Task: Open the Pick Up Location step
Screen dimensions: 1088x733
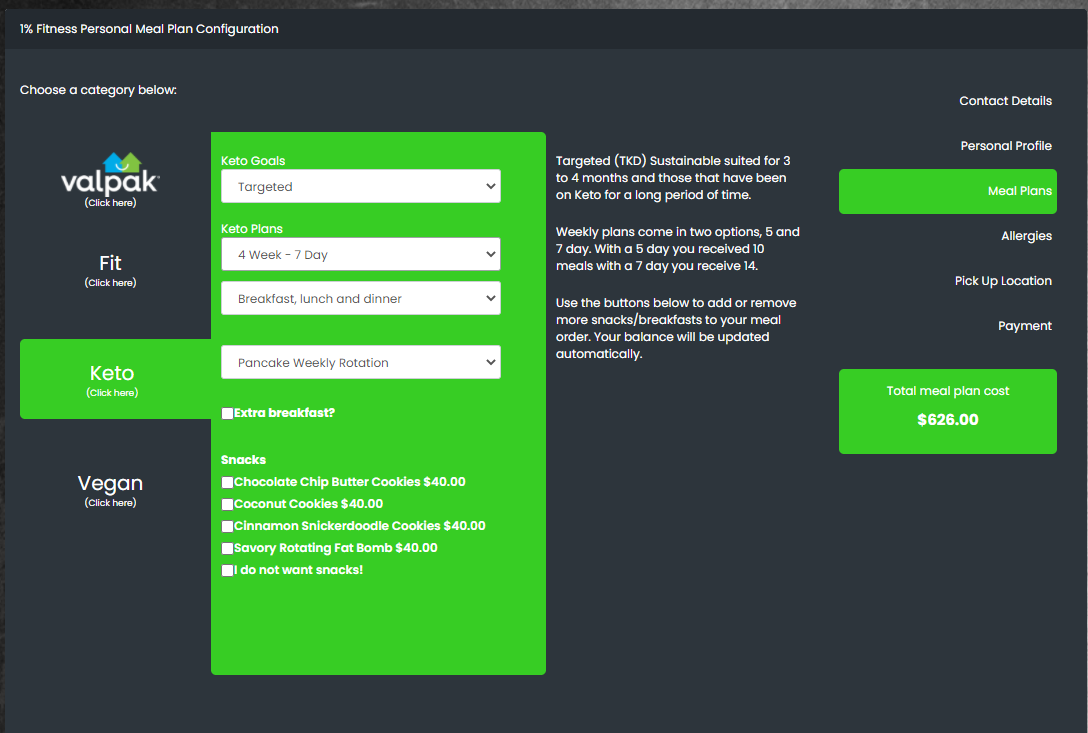Action: 1003,281
